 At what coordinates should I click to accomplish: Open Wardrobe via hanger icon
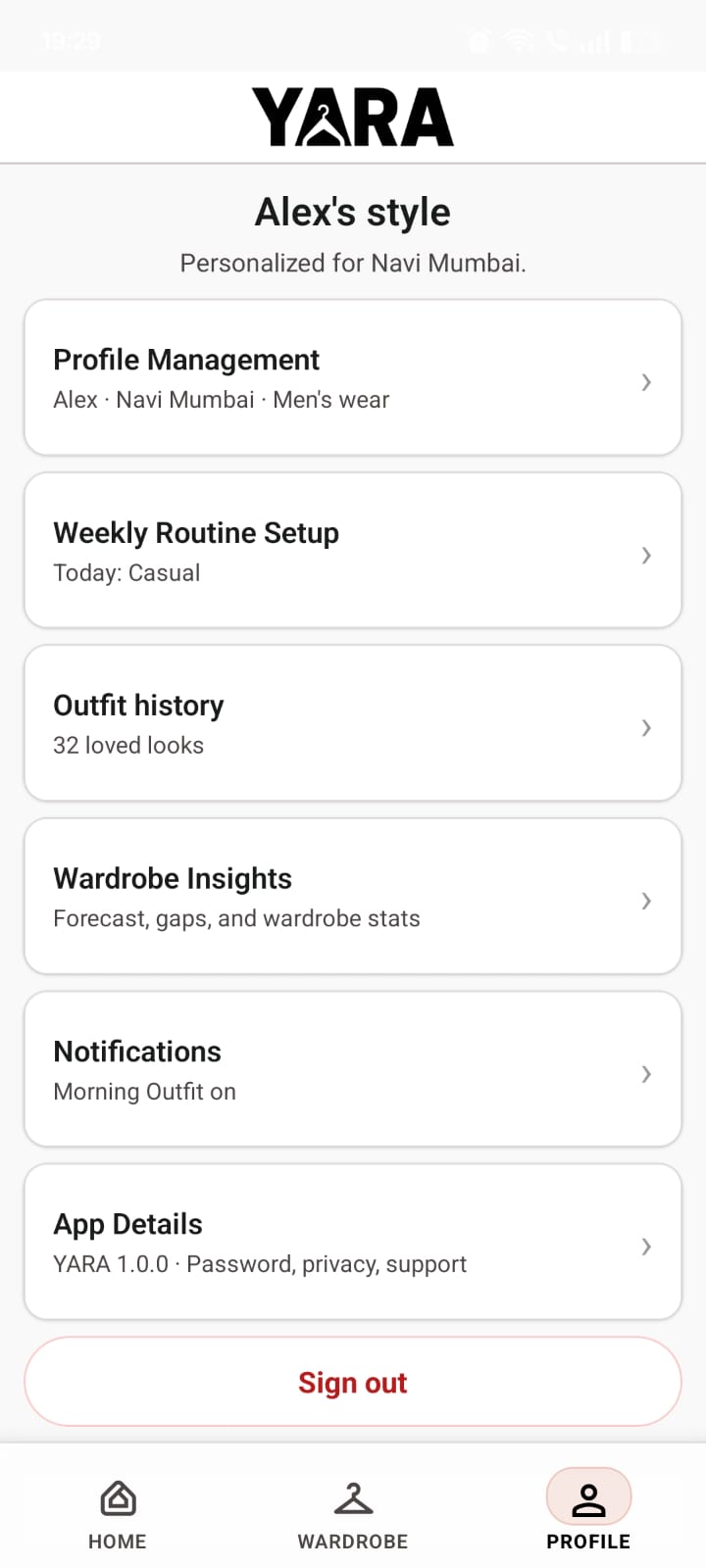point(353,1498)
